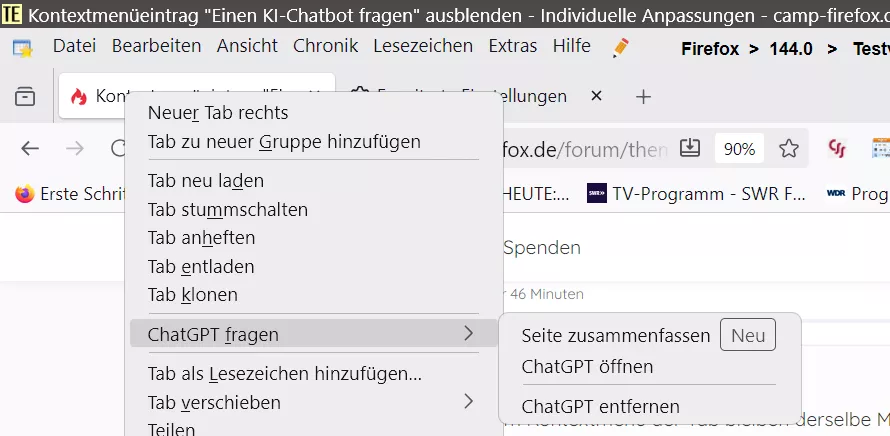Click the red CSS extension toolbar icon

coord(837,149)
